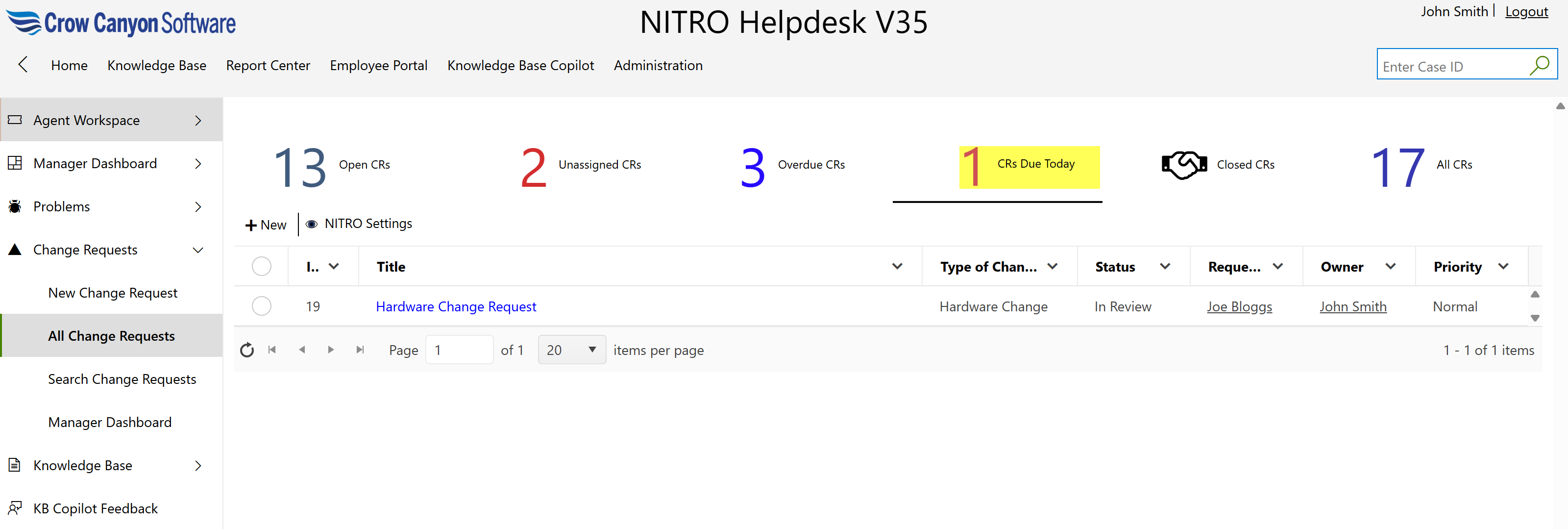Image resolution: width=1568 pixels, height=529 pixels.
Task: Click the select-all circle in the grid header
Action: click(262, 266)
